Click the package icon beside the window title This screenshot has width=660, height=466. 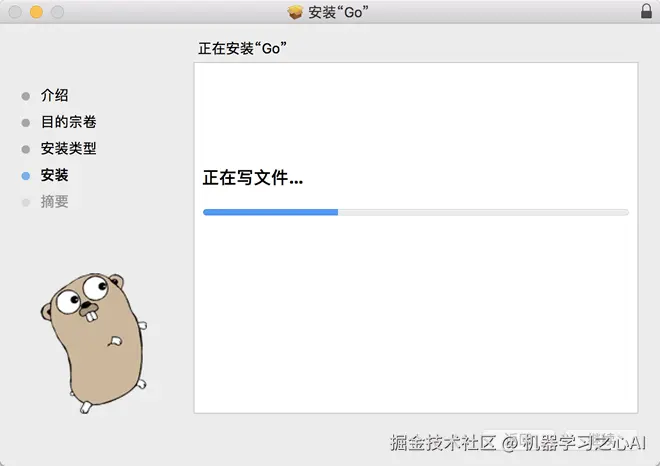[x=295, y=12]
